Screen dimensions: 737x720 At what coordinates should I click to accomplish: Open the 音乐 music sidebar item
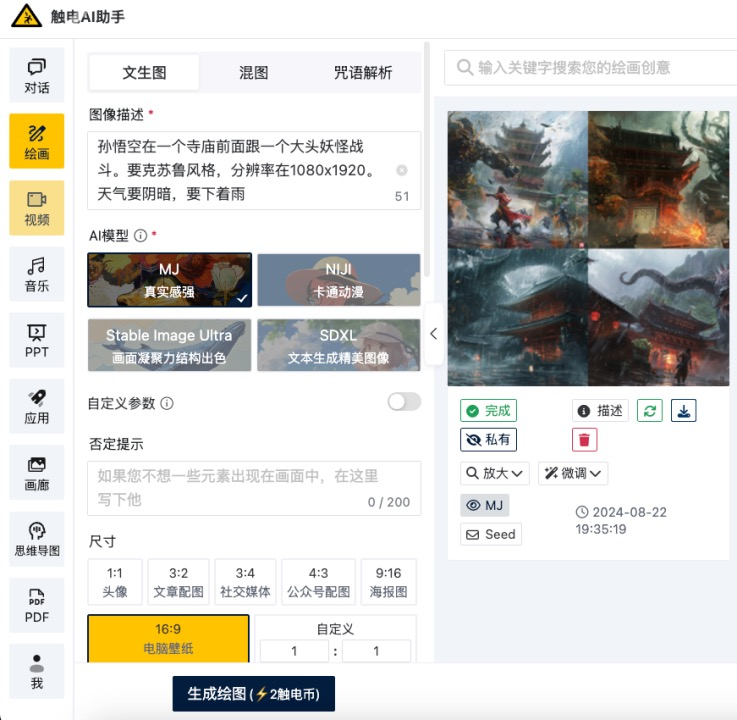pos(37,274)
